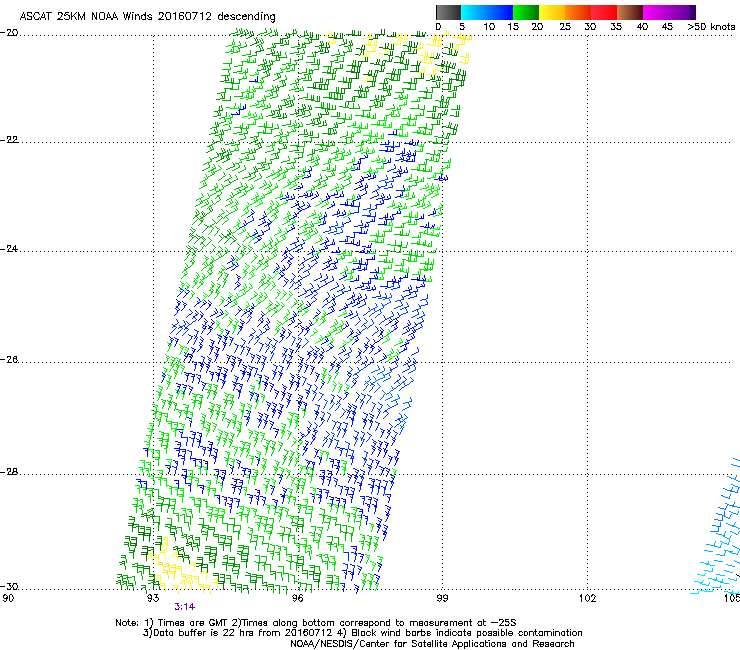
Task: Click the longitude axis label '93'
Action: tap(152, 599)
